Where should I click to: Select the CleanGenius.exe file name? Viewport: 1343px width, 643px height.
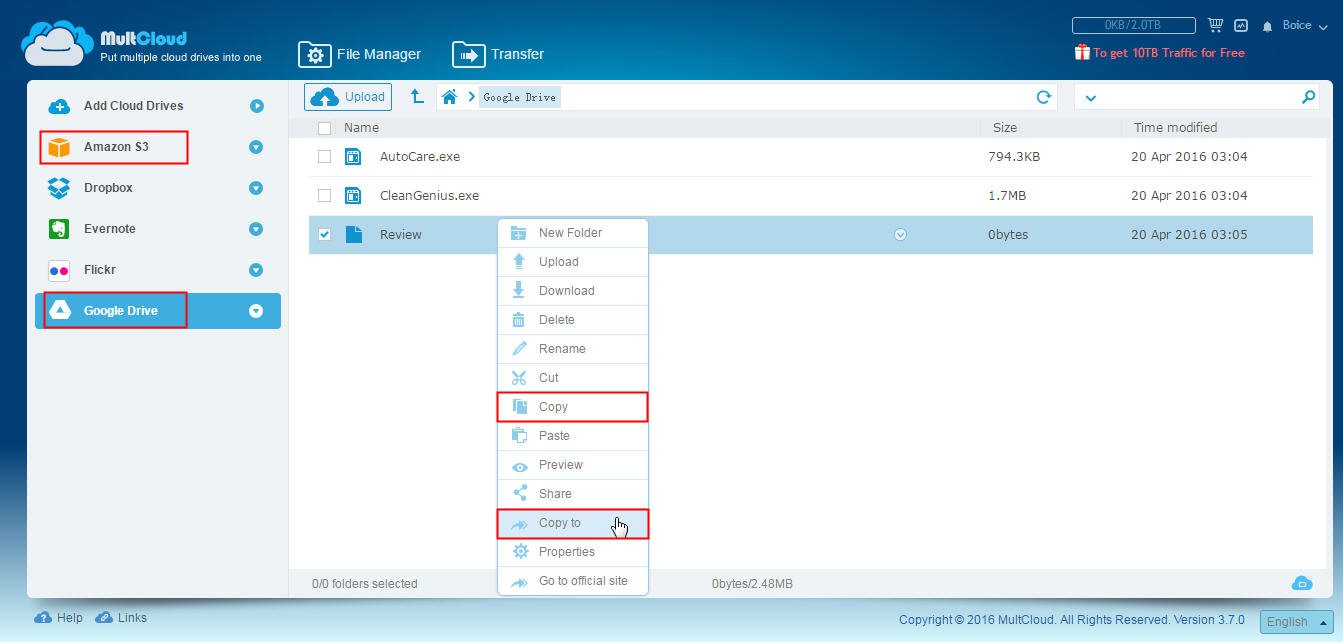coord(430,196)
